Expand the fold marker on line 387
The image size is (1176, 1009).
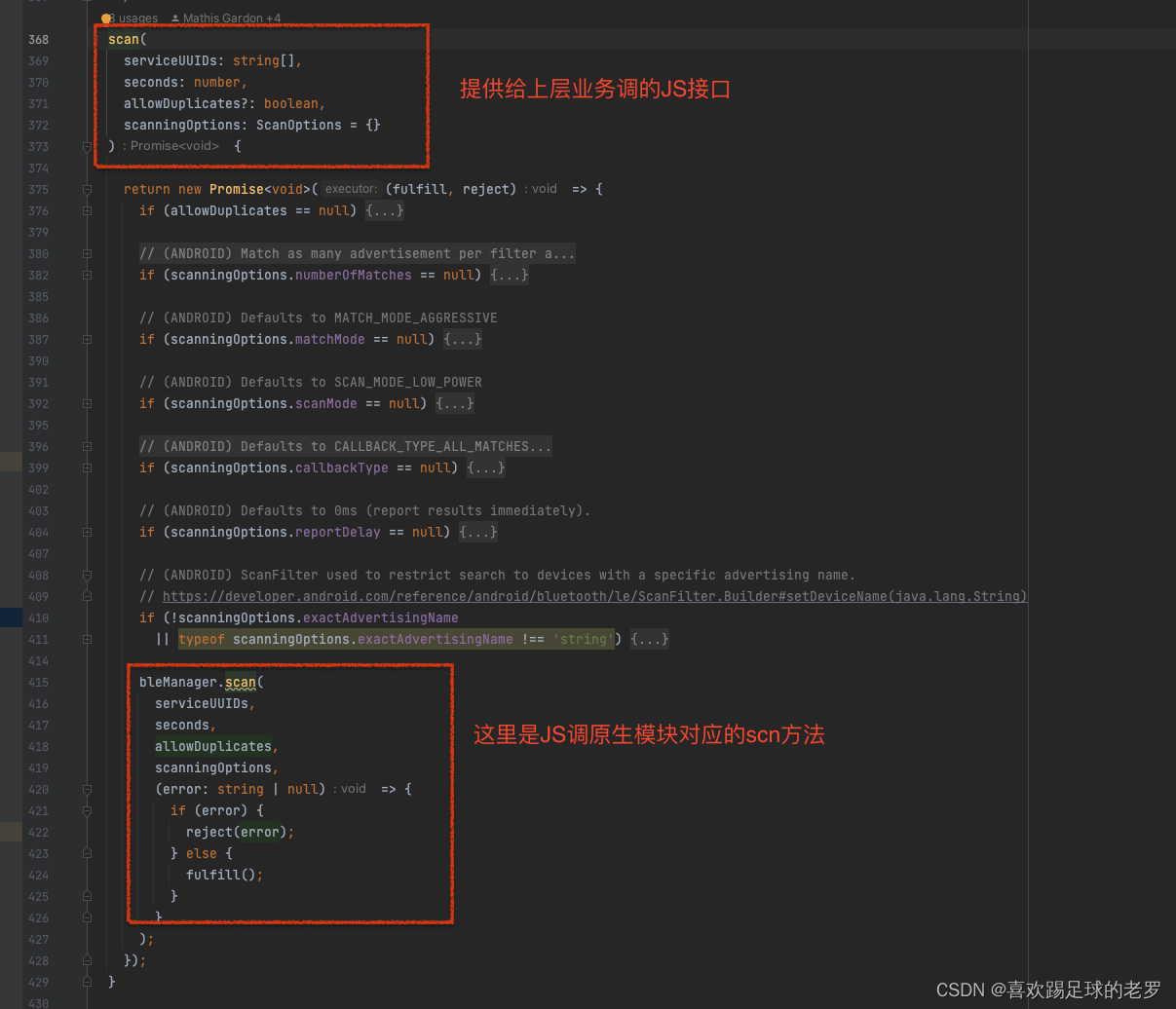pos(87,340)
